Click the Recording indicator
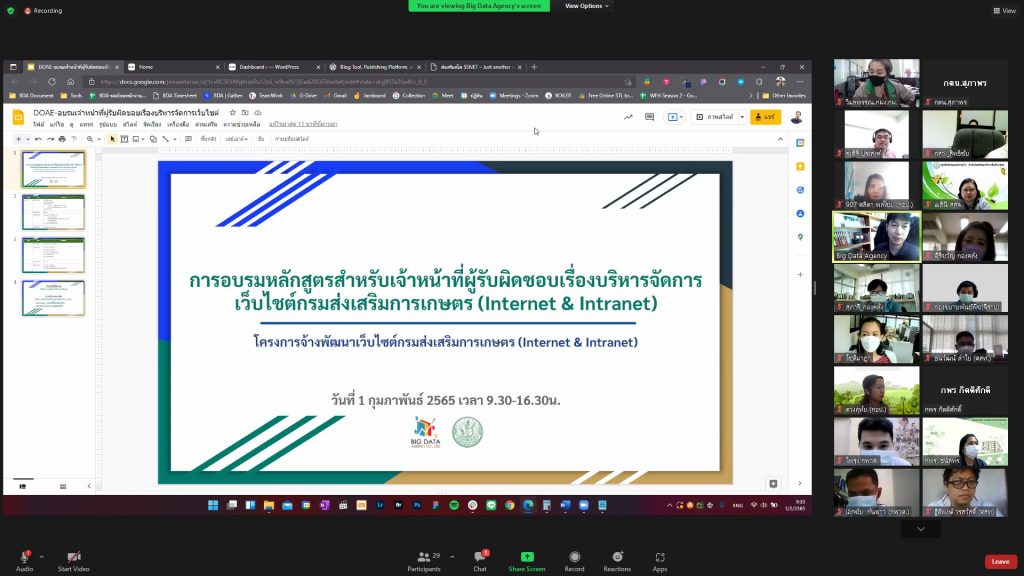 coord(43,10)
